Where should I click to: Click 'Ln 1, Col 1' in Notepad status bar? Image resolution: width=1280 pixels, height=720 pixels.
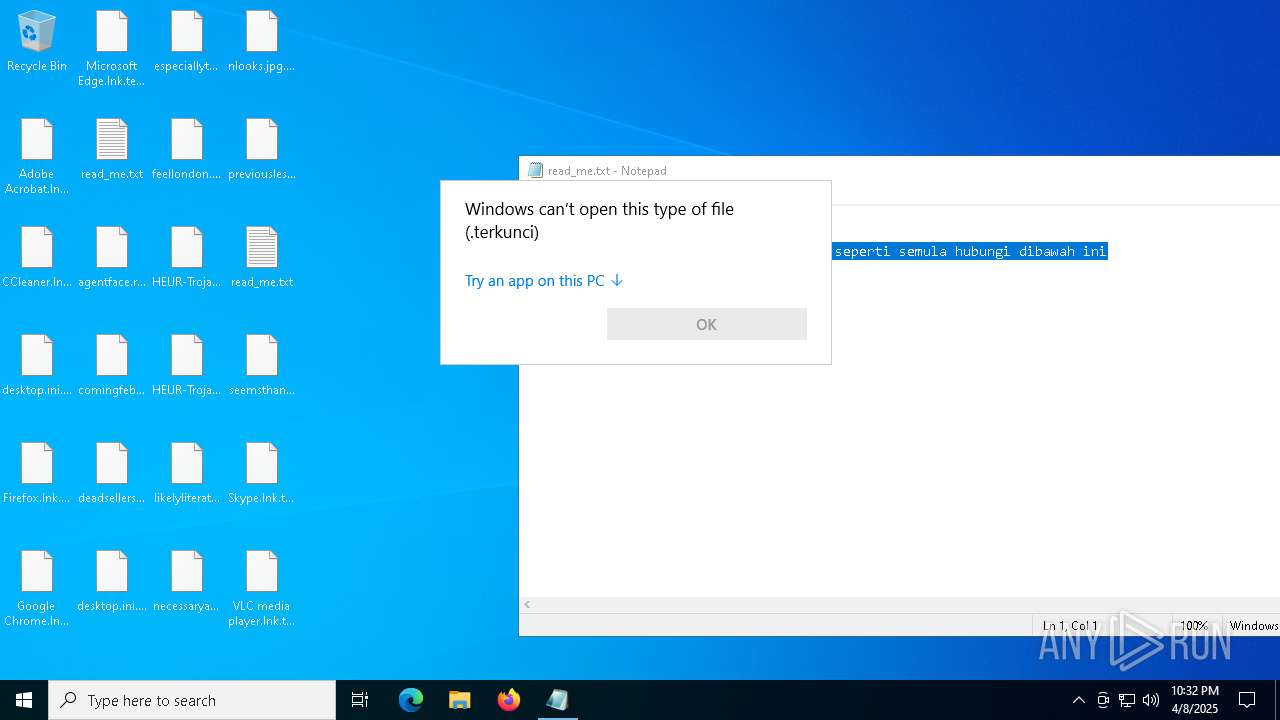(x=1070, y=626)
